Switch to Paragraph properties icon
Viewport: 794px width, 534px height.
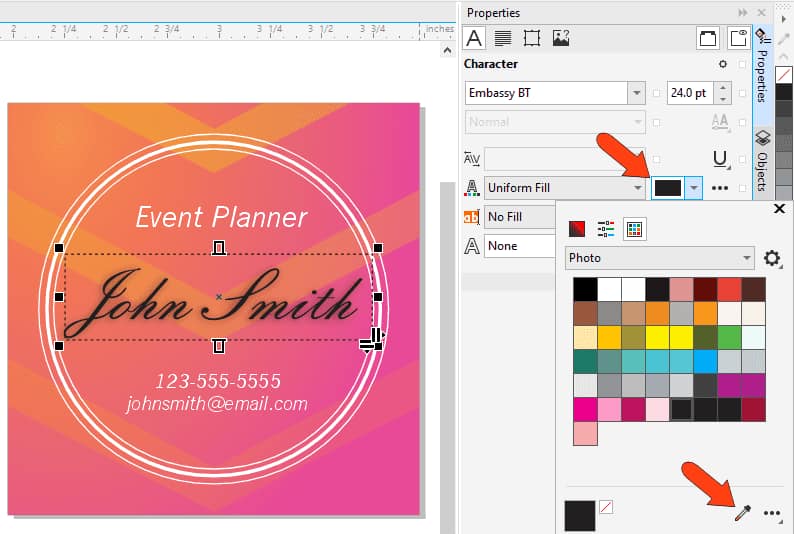(x=503, y=39)
